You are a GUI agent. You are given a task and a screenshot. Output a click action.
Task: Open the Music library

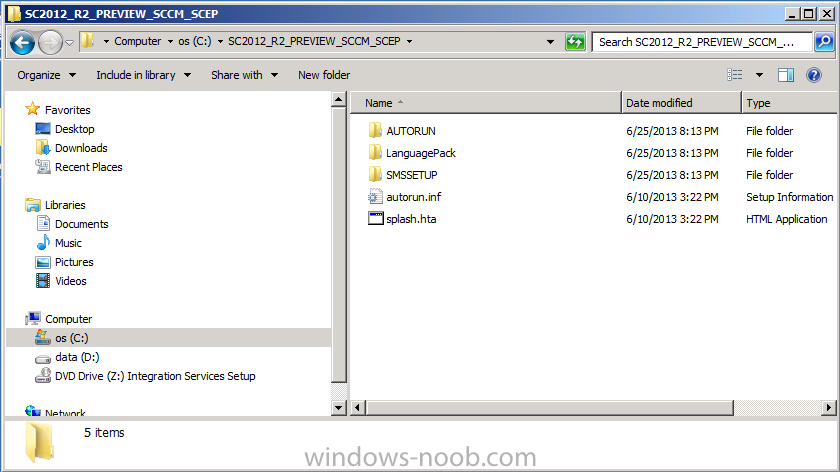pos(68,243)
